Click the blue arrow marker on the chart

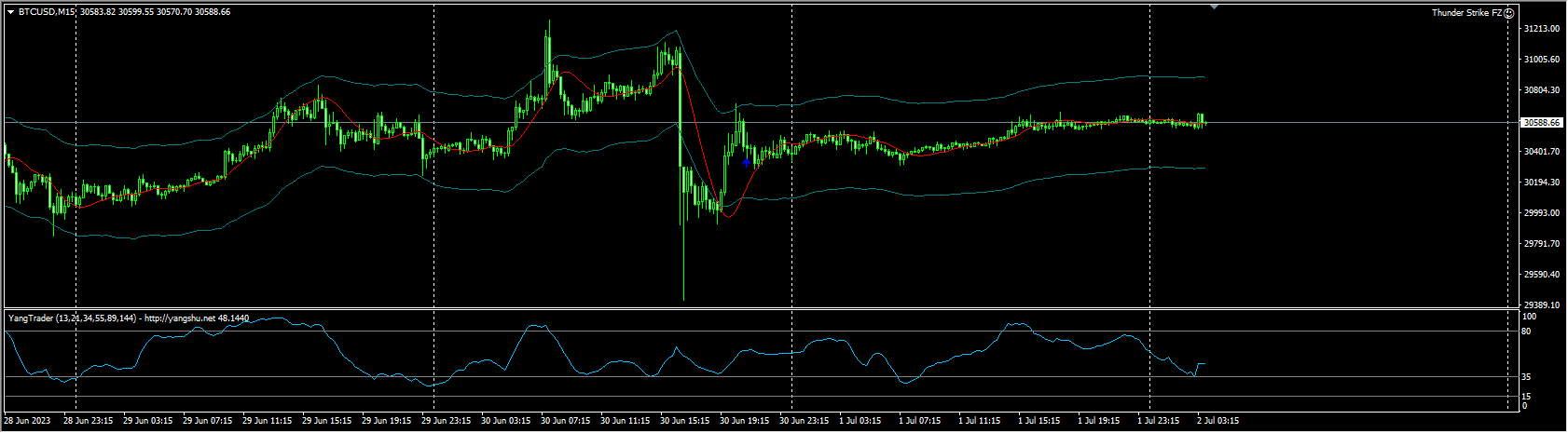(x=747, y=162)
